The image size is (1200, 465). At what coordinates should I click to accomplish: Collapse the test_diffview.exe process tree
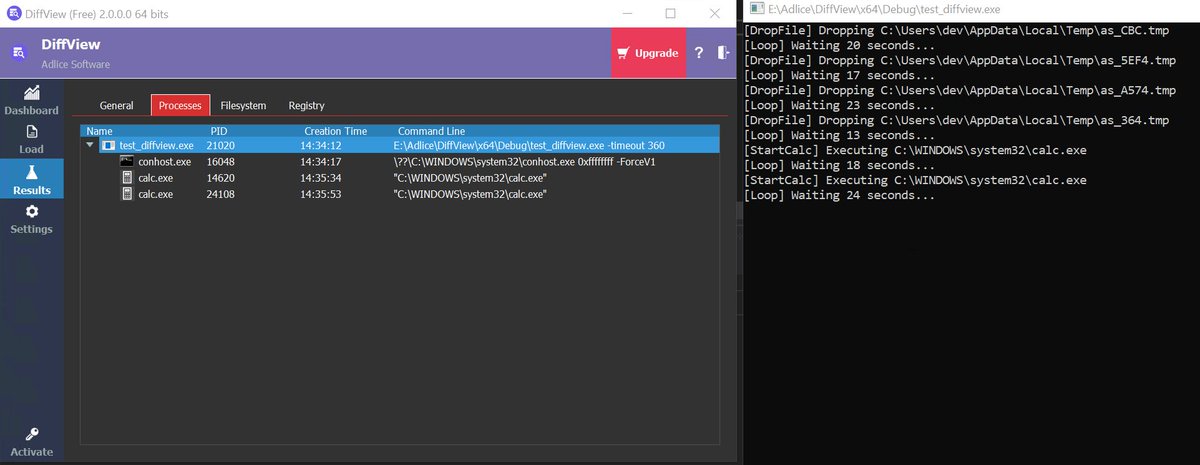tap(92, 145)
